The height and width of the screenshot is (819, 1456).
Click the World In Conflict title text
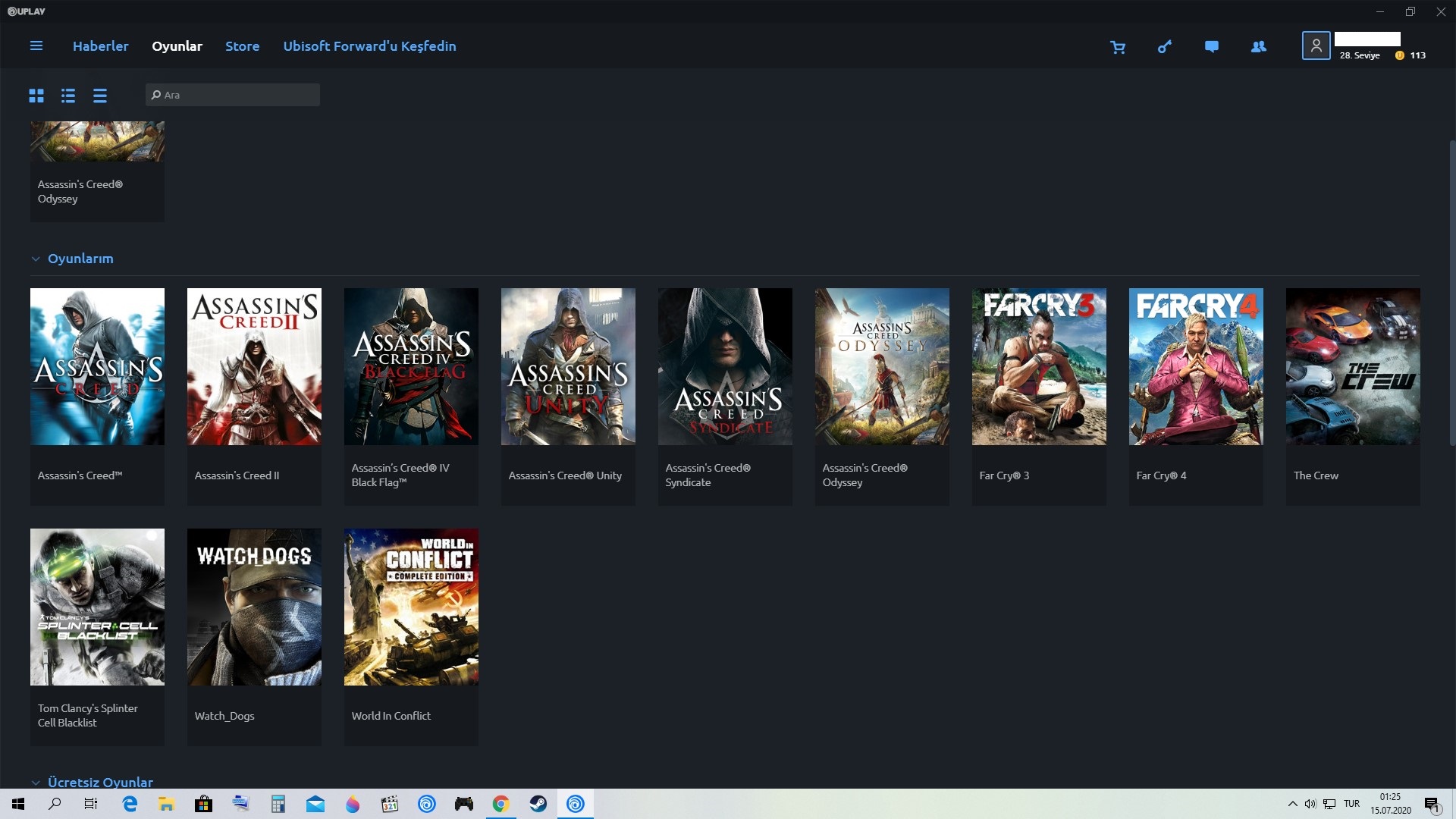[391, 716]
